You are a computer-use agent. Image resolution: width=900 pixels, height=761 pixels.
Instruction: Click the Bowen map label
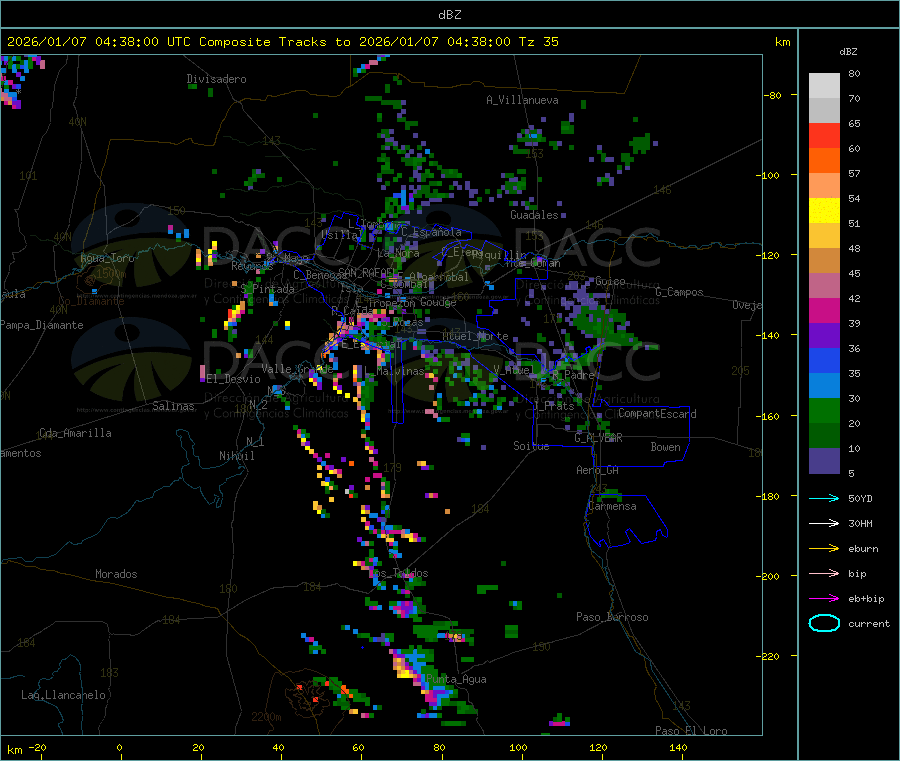[x=665, y=447]
